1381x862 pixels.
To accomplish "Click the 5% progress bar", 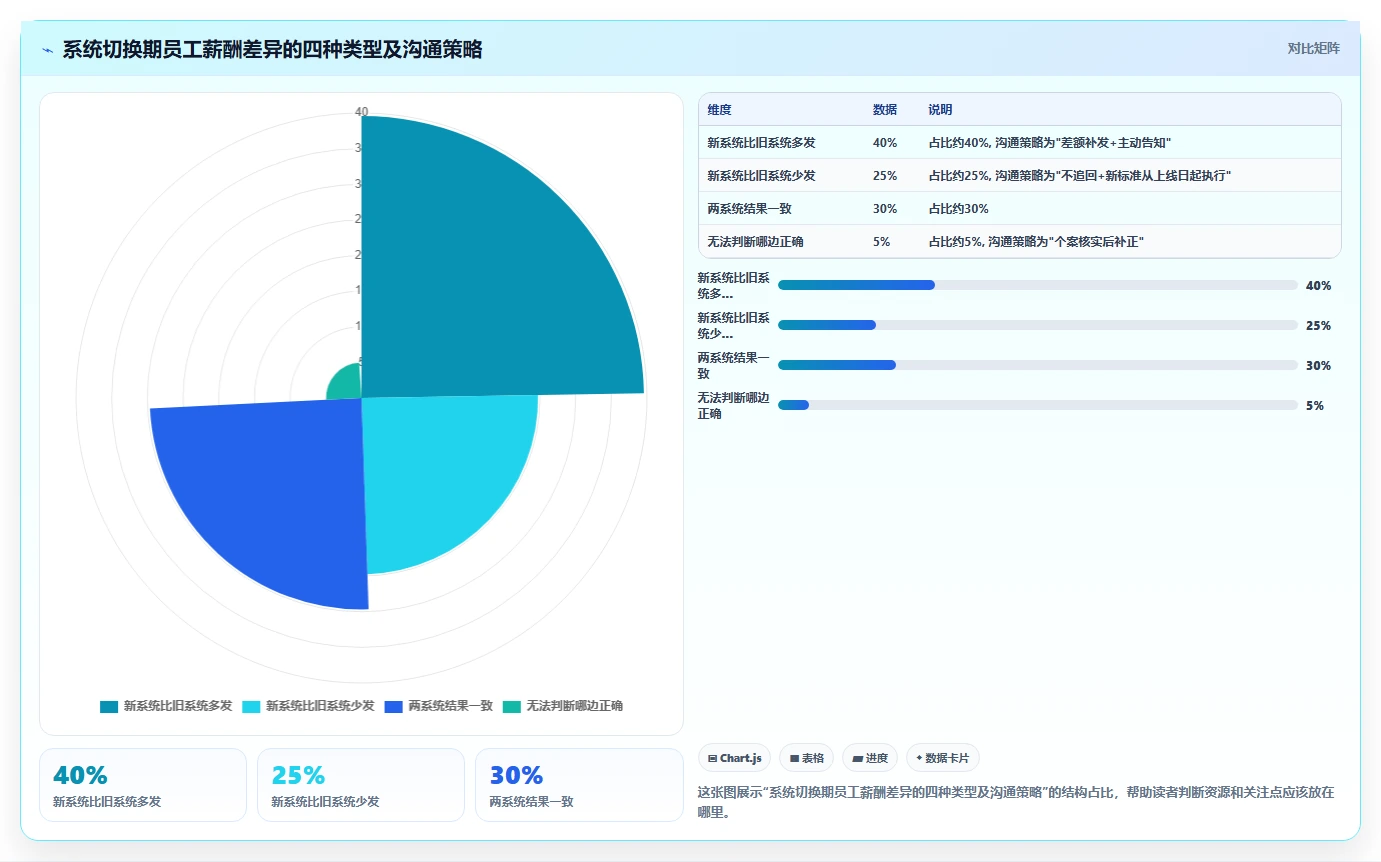I will [x=1037, y=405].
